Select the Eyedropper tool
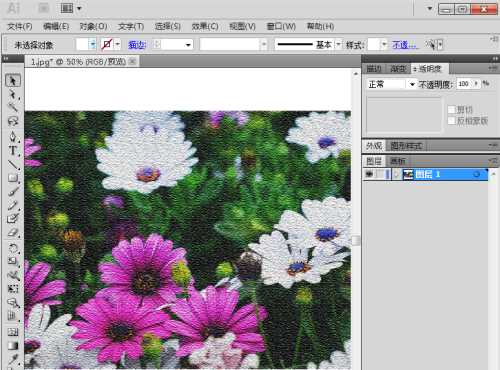The width and height of the screenshot is (500, 370). 13,359
